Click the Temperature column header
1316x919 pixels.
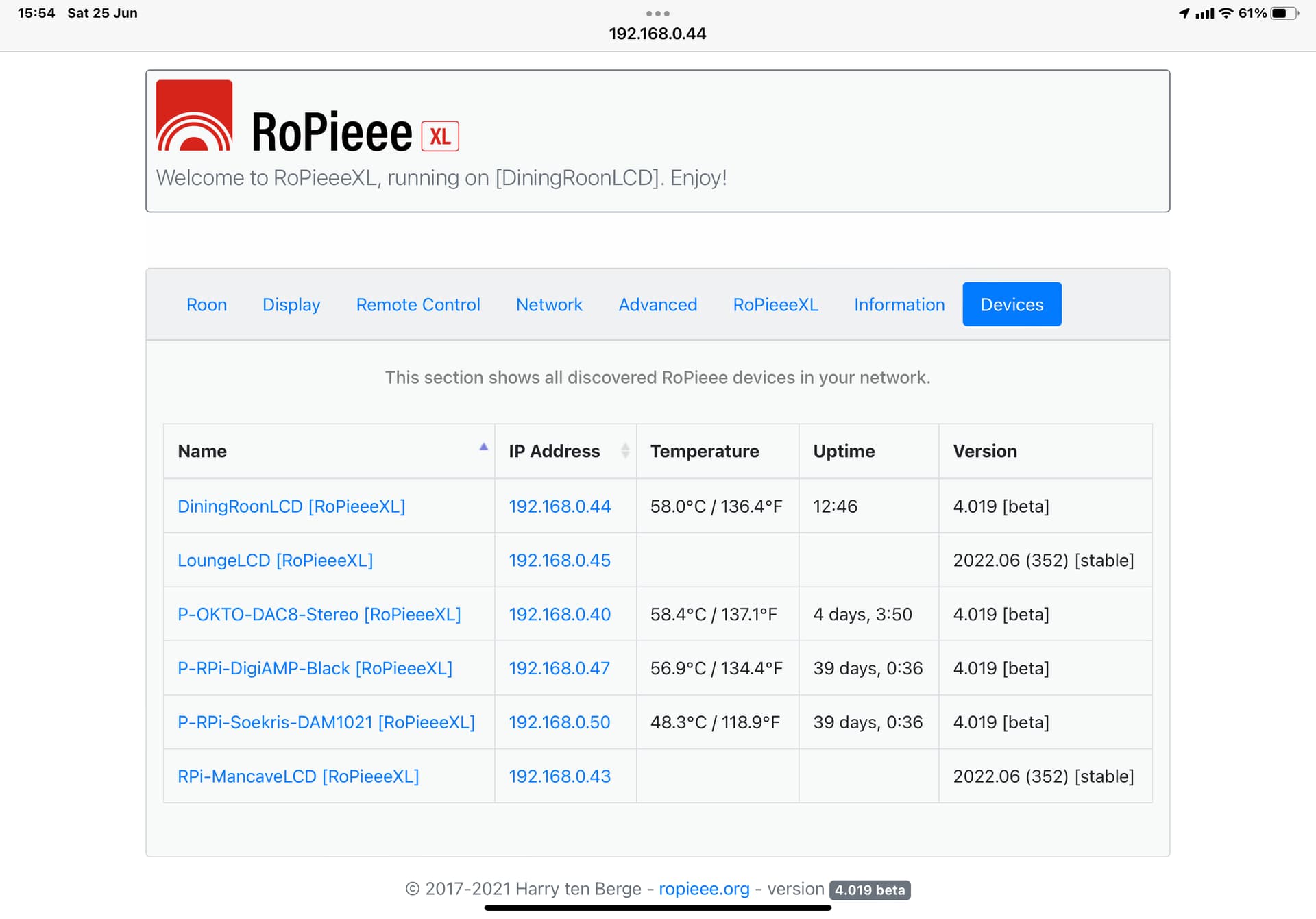pyautogui.click(x=718, y=451)
